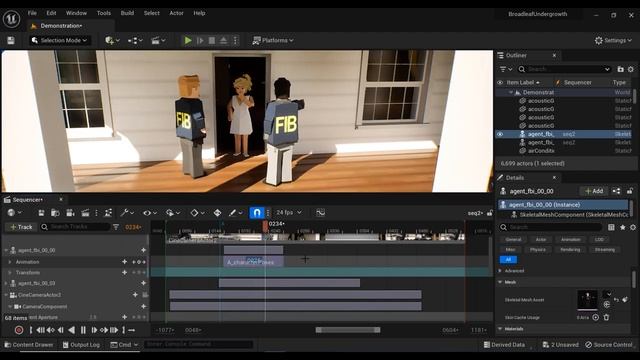Click the Render Movie clapperboard icon
640x360 pixels.
(x=85, y=213)
